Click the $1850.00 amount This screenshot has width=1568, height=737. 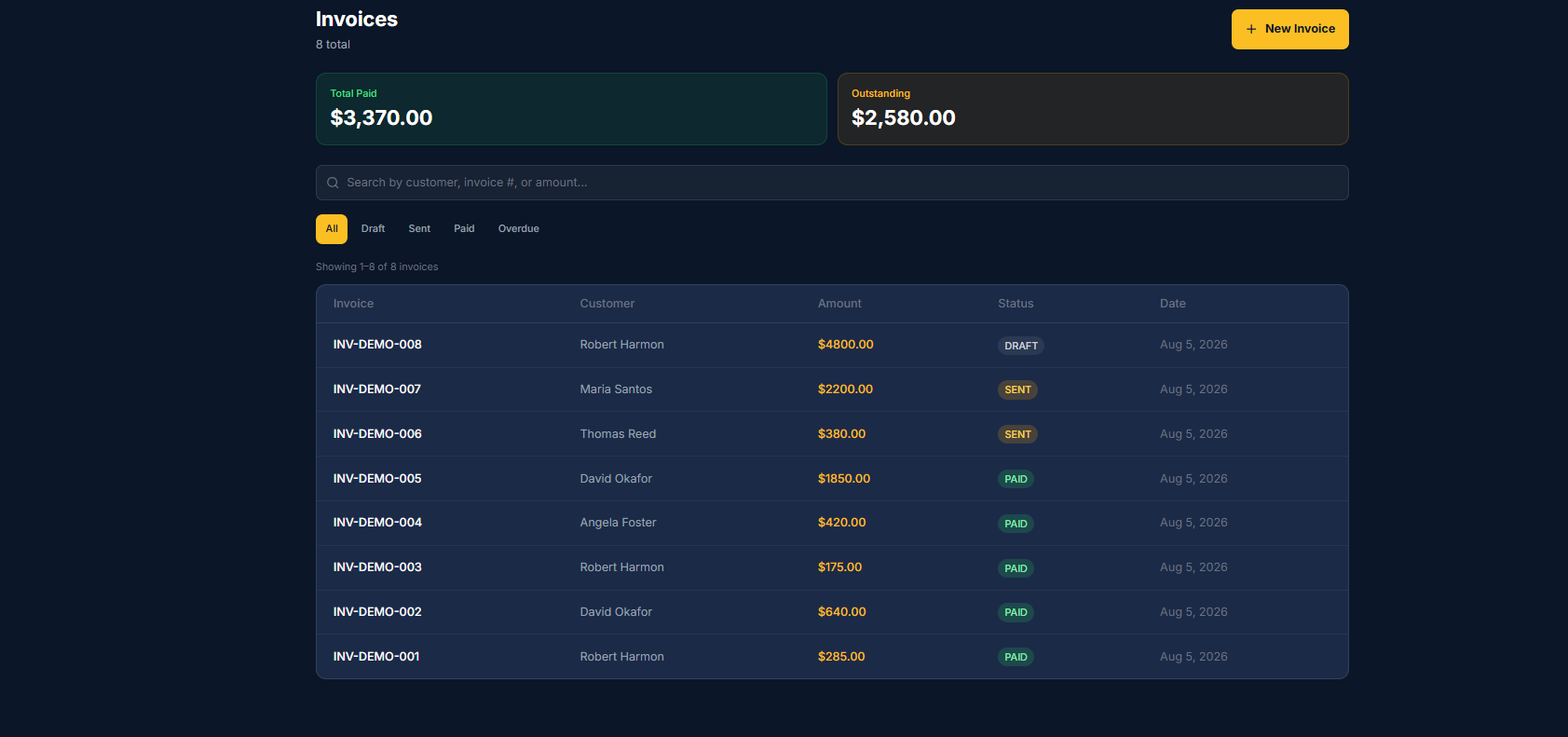844,479
